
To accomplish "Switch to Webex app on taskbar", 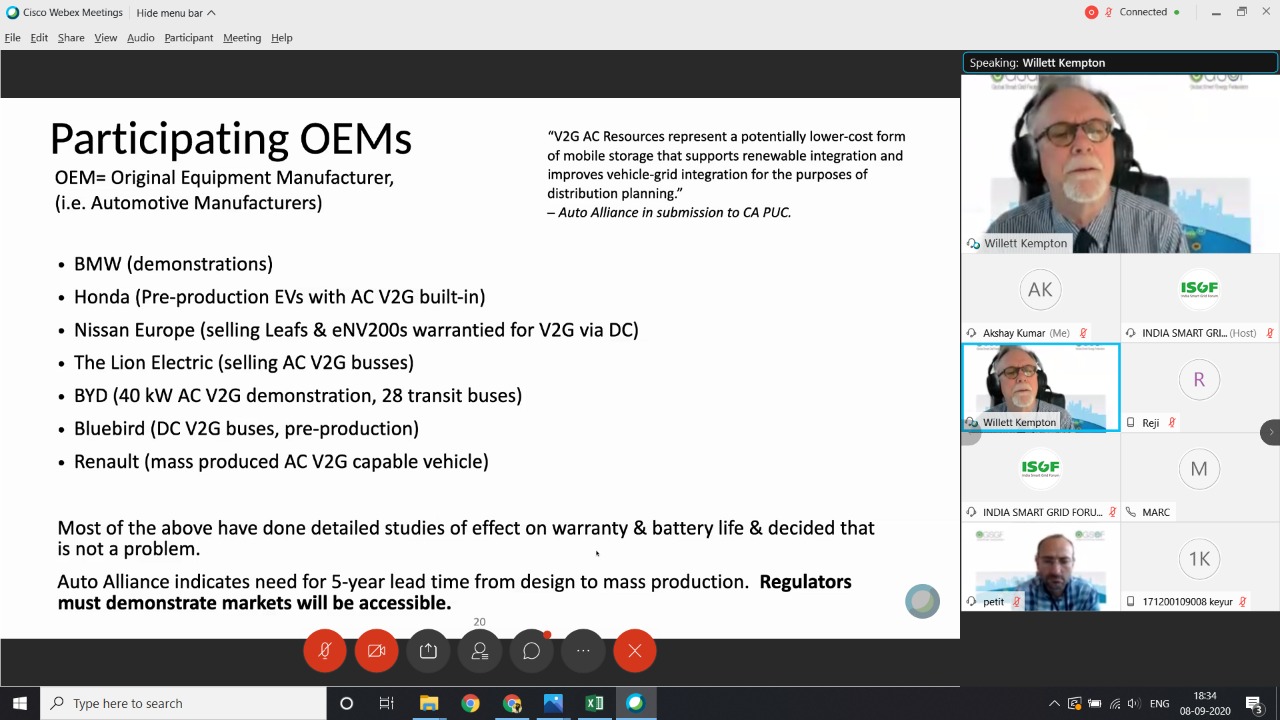I will point(635,703).
